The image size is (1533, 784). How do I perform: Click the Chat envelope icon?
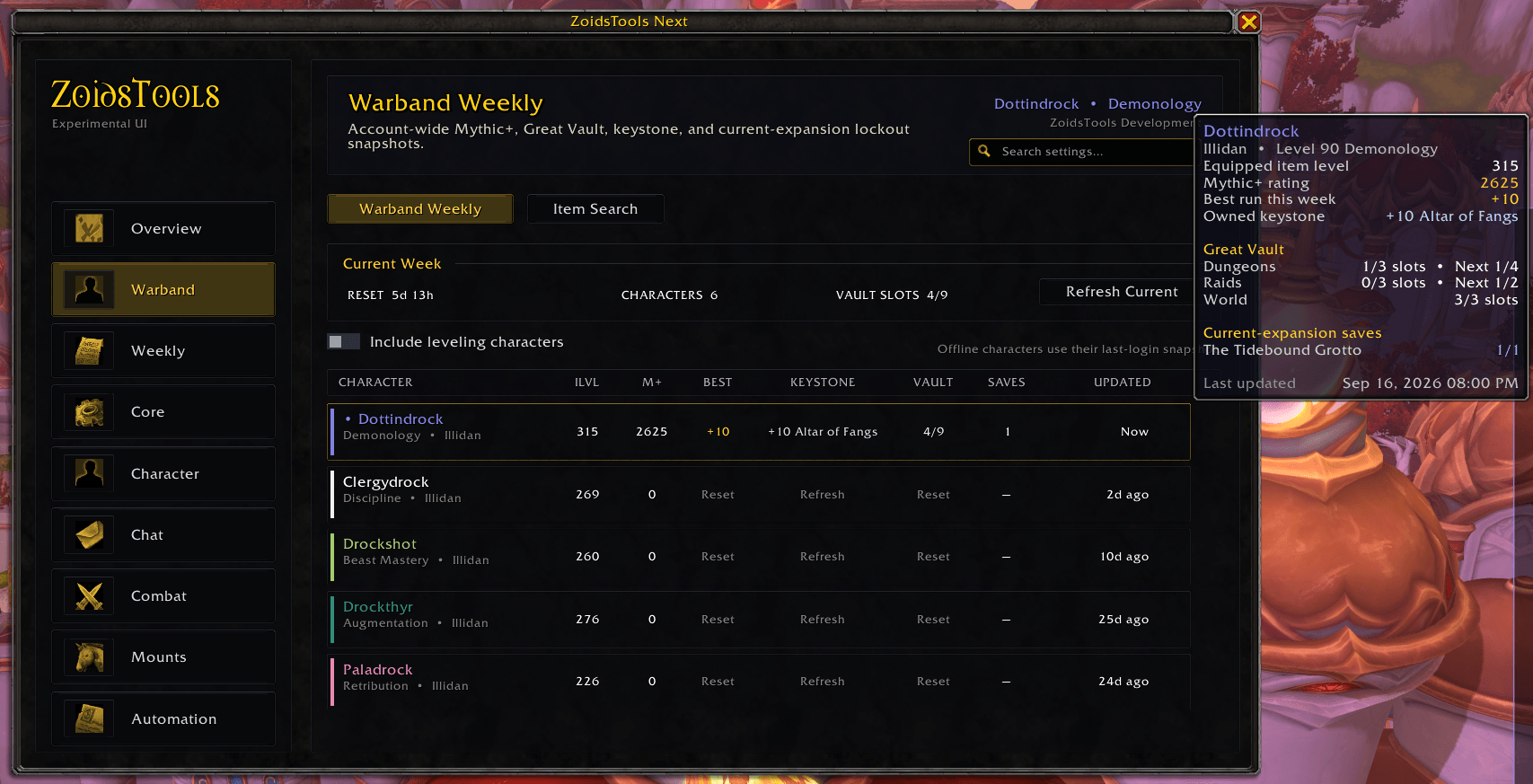[89, 534]
